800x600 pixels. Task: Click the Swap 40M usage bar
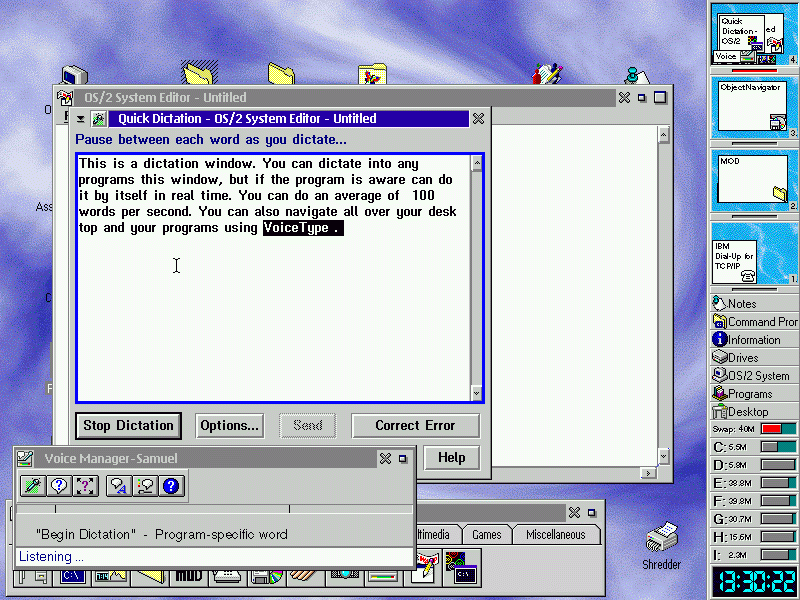(x=779, y=429)
